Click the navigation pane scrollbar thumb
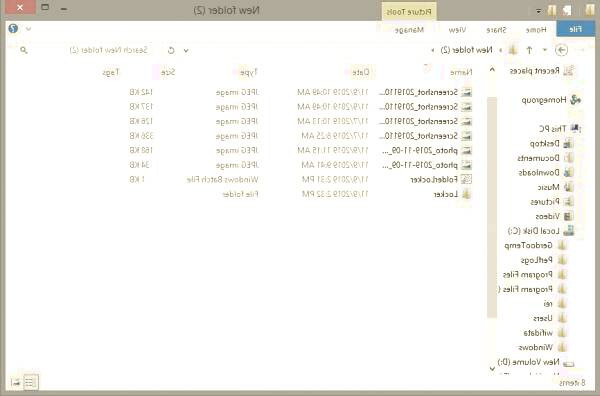Screen dimensions: 600x396 click(492, 207)
